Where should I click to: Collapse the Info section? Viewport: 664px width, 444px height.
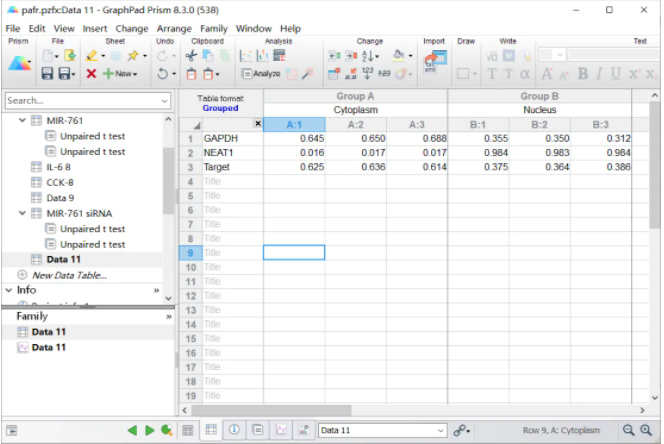[9, 290]
